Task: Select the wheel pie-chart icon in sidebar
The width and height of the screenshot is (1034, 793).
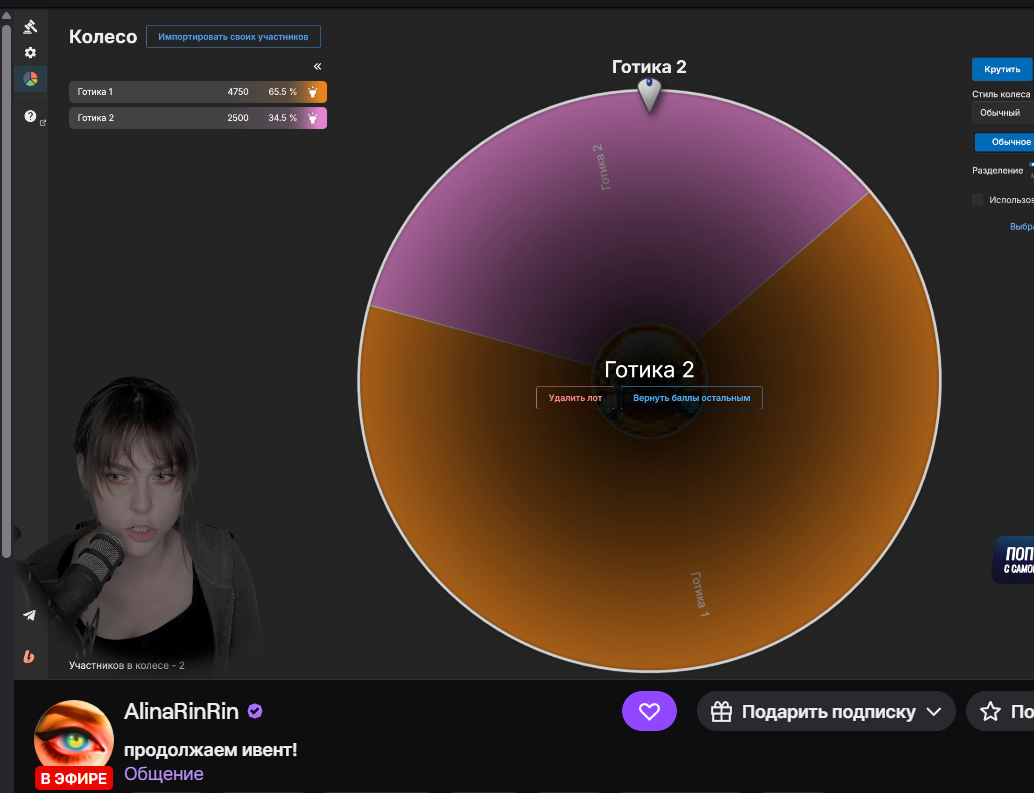Action: (x=30, y=79)
